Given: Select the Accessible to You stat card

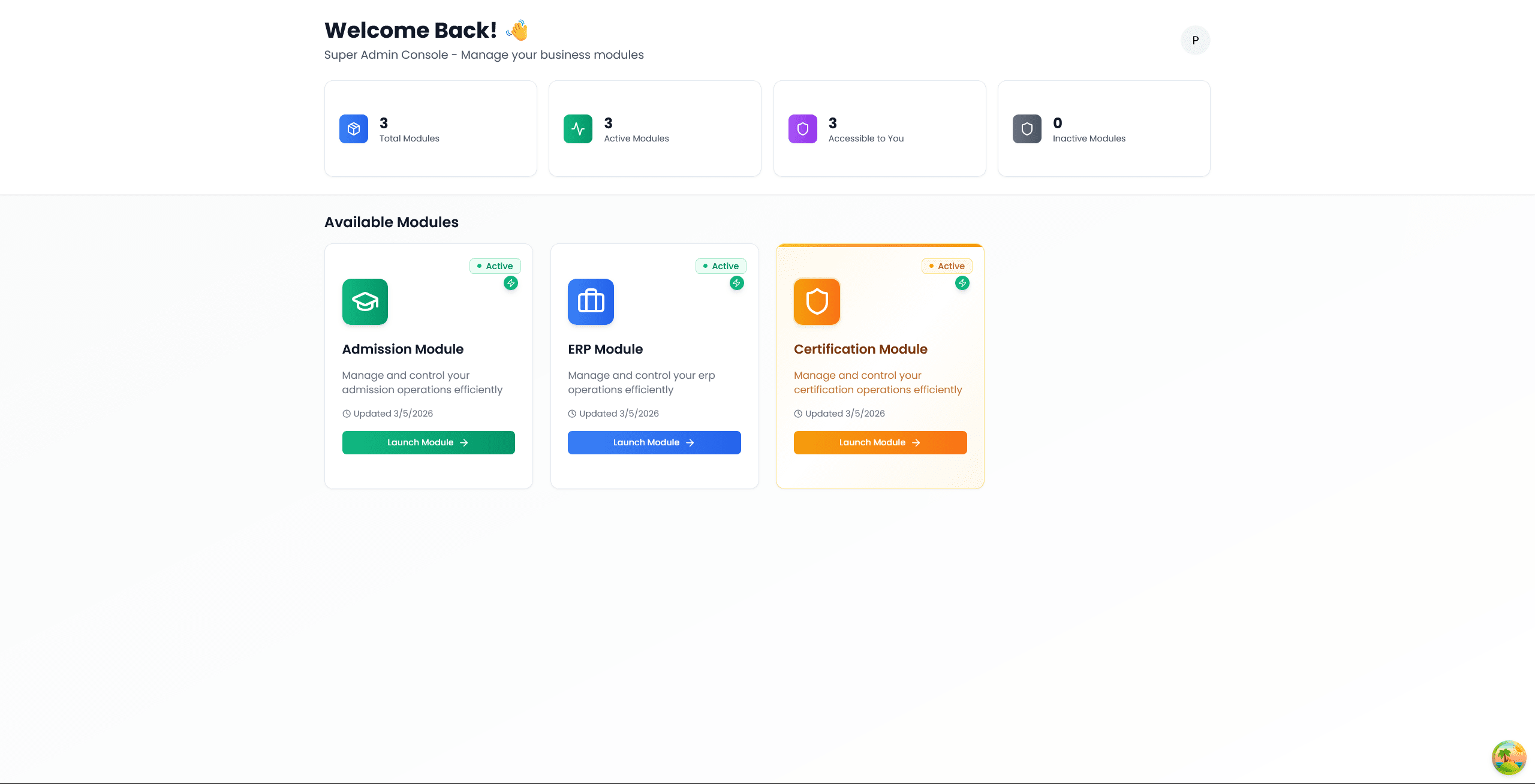Looking at the screenshot, I should point(880,129).
